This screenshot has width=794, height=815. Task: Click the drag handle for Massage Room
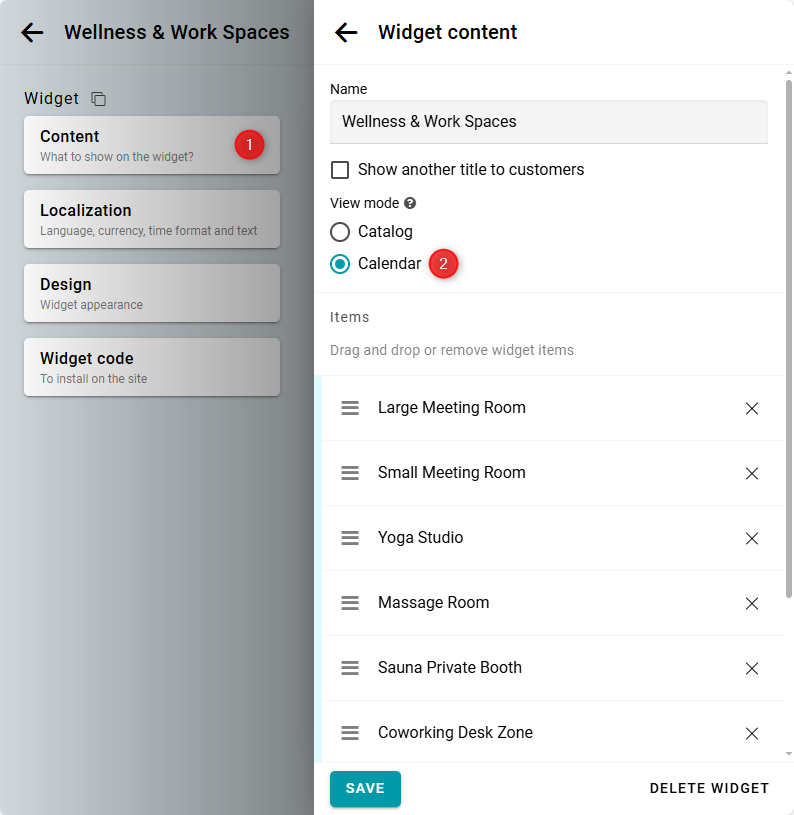(350, 603)
